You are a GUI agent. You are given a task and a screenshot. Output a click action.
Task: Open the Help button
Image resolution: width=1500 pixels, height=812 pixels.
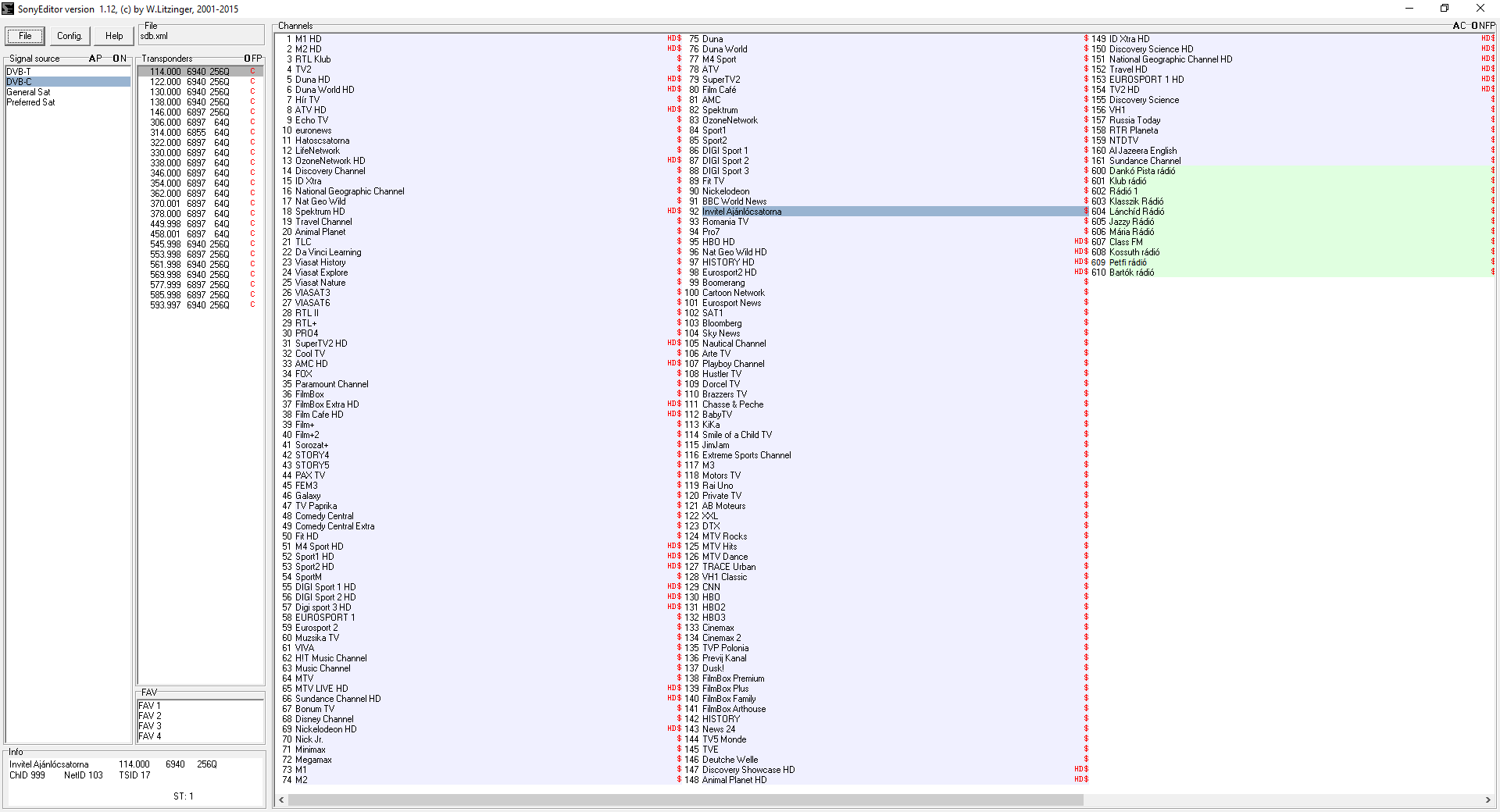click(x=114, y=36)
